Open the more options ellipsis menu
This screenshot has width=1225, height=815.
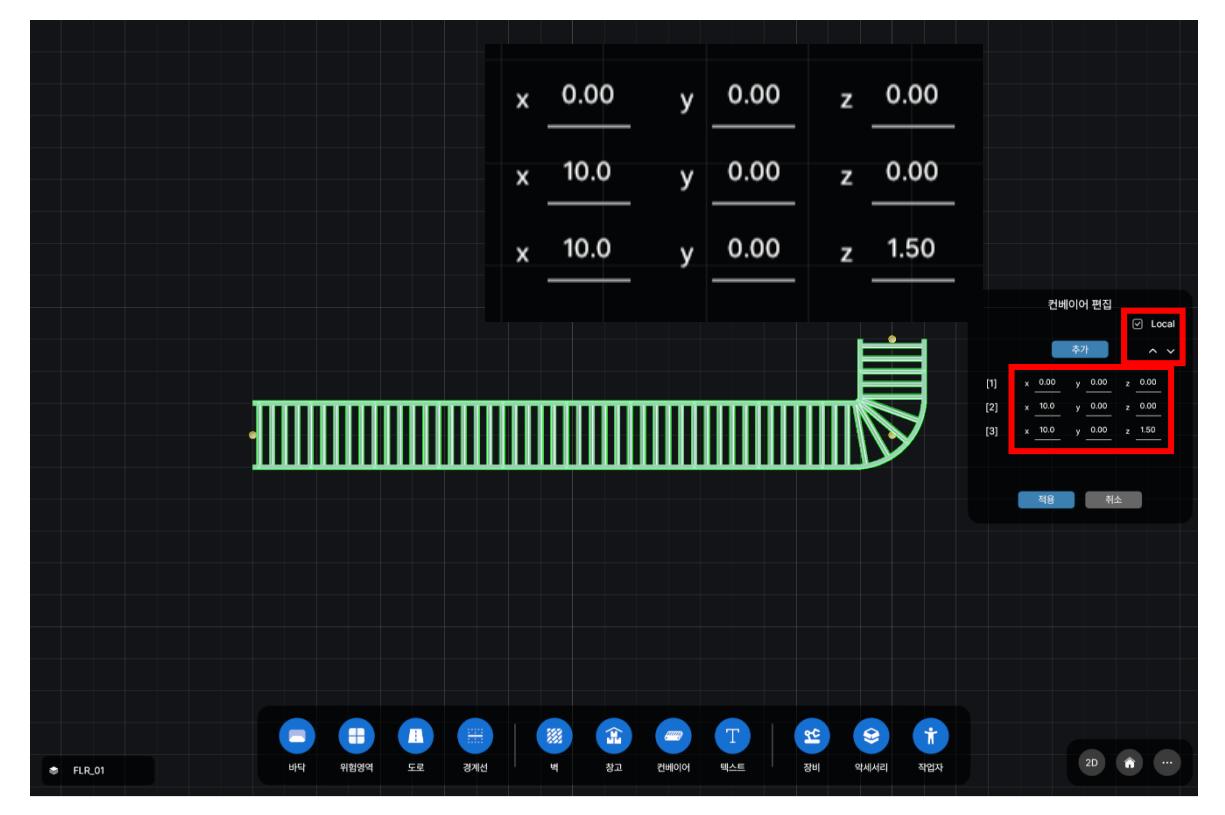1167,762
